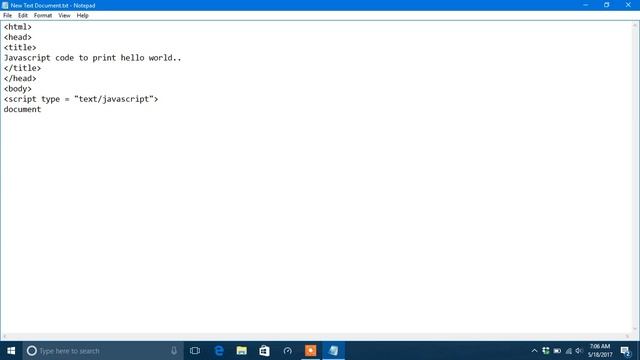Open Task View from the taskbar

195,351
